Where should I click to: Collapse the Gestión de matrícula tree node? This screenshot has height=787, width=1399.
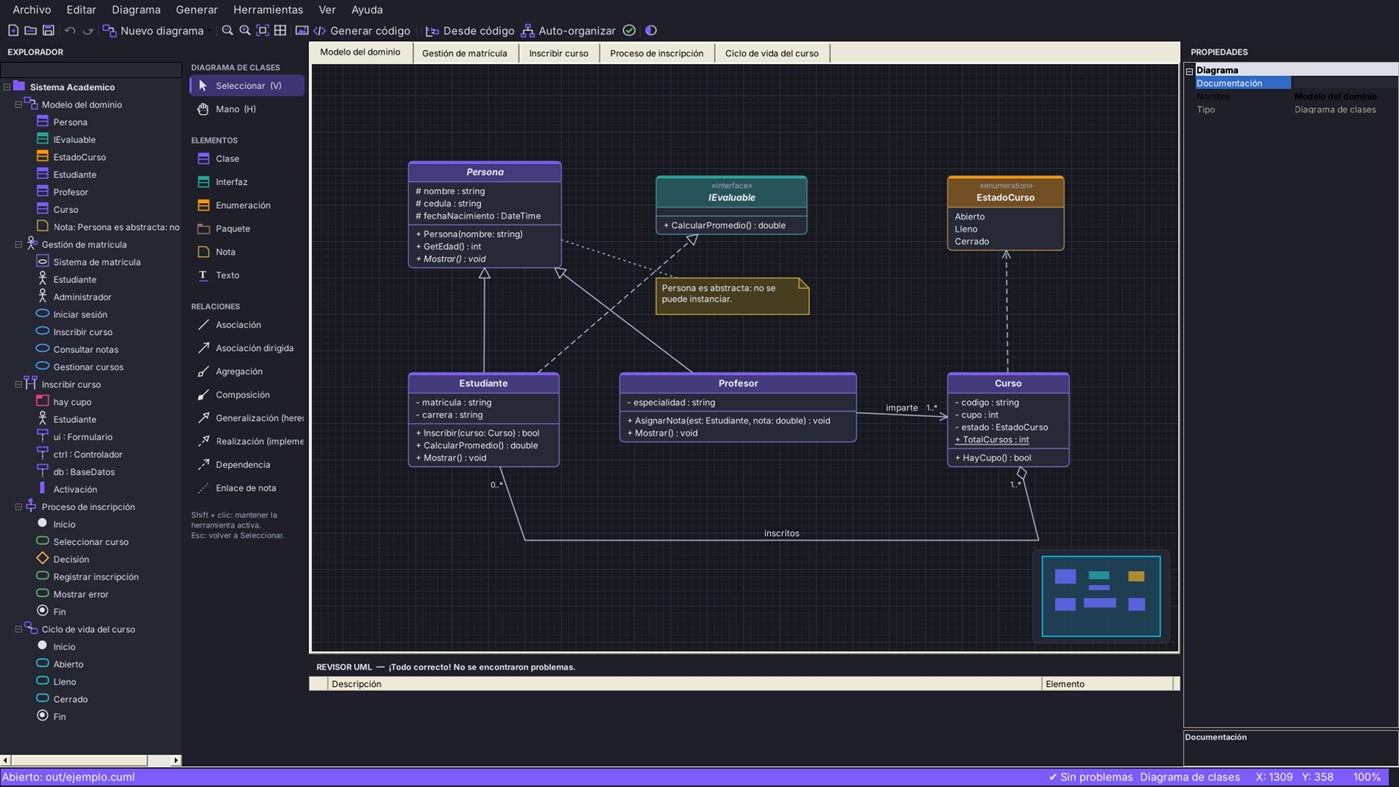tap(18, 244)
